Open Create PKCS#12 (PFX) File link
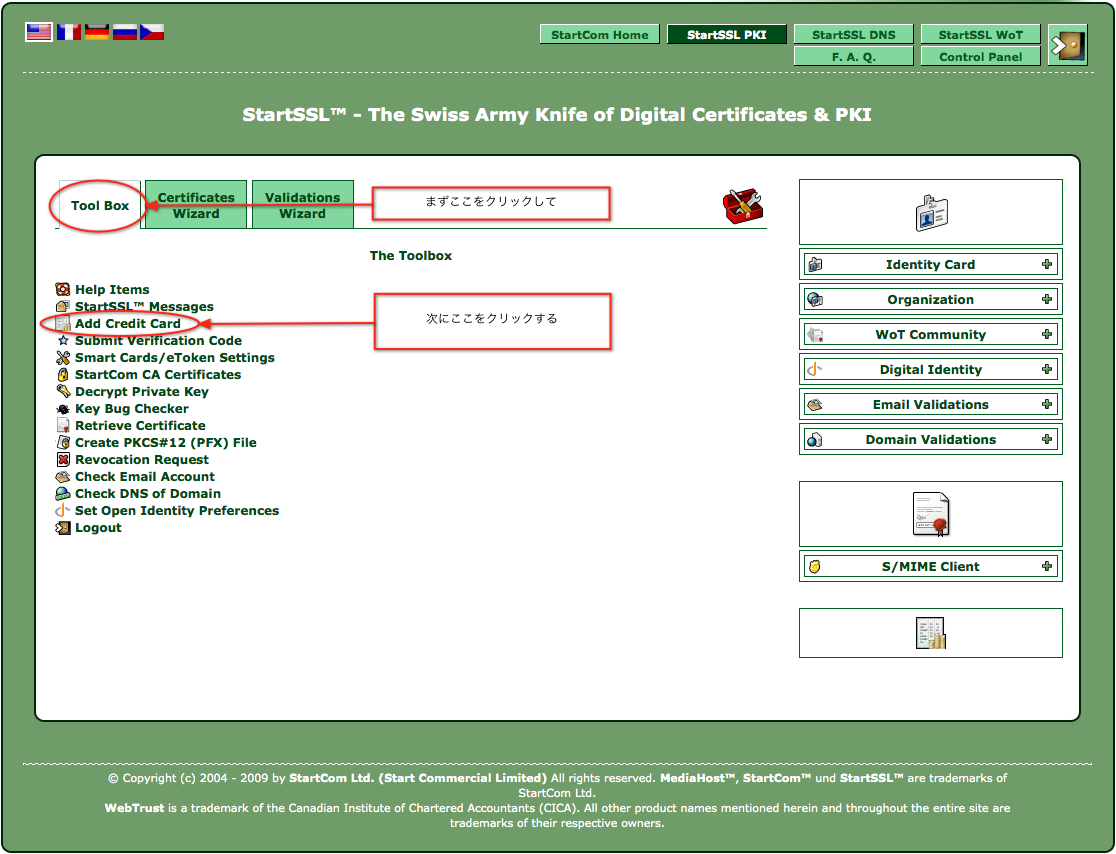1116x854 pixels. click(x=166, y=442)
